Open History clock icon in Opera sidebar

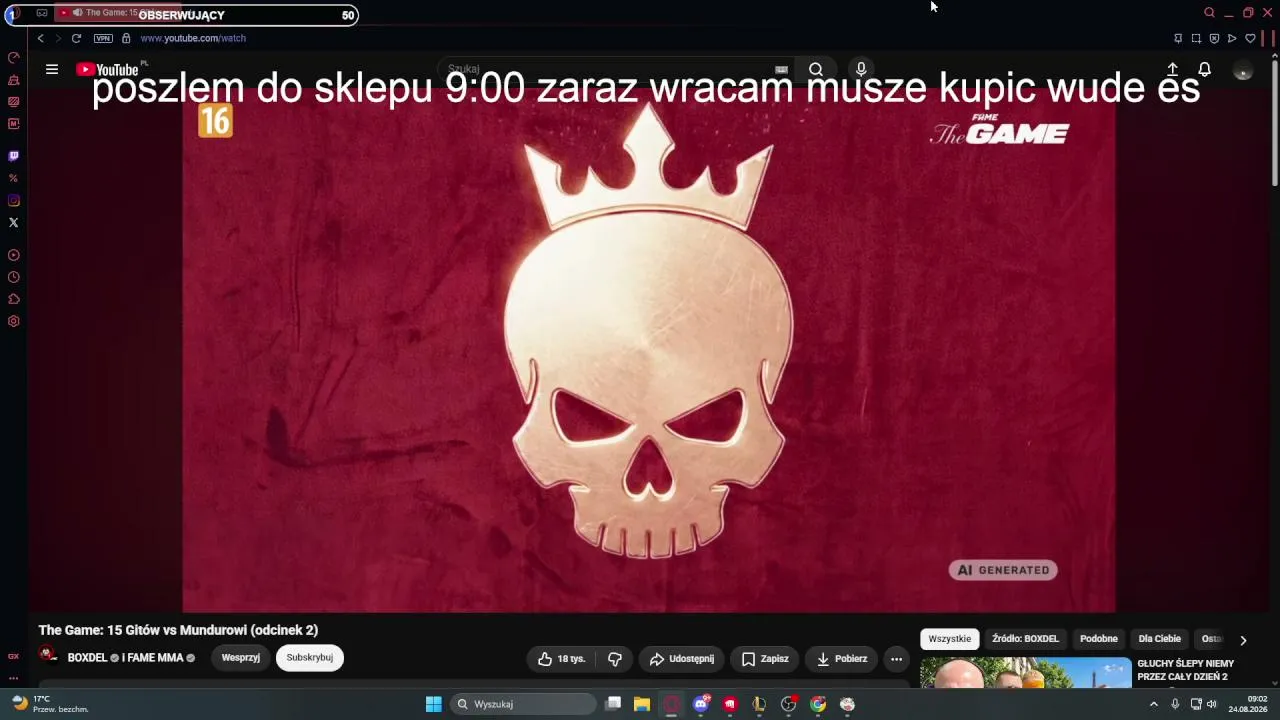(14, 277)
